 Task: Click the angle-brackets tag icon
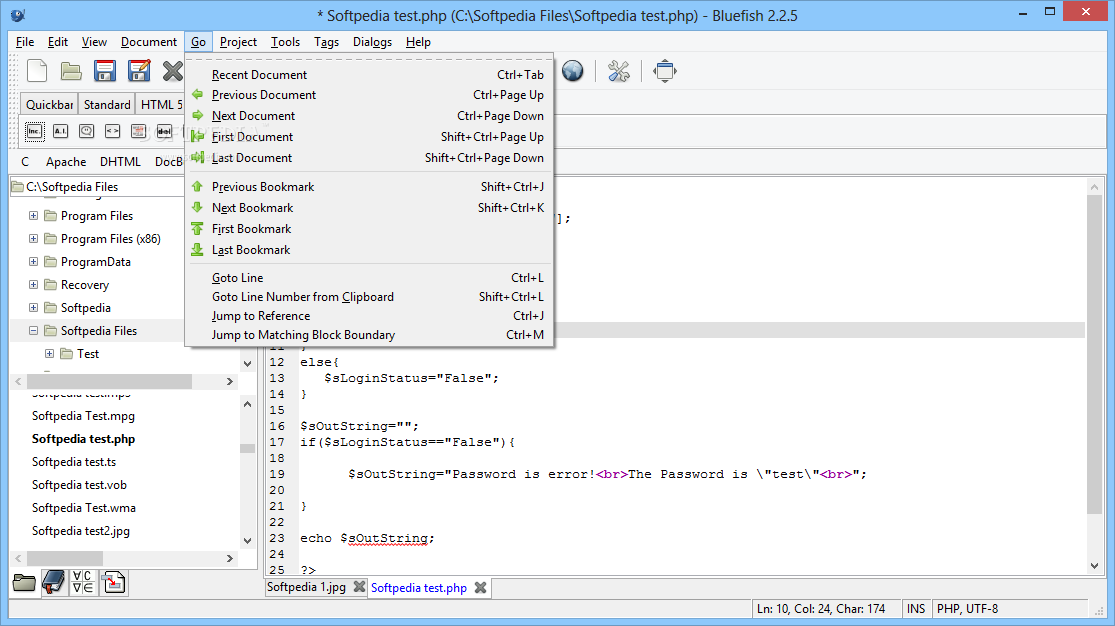(112, 132)
